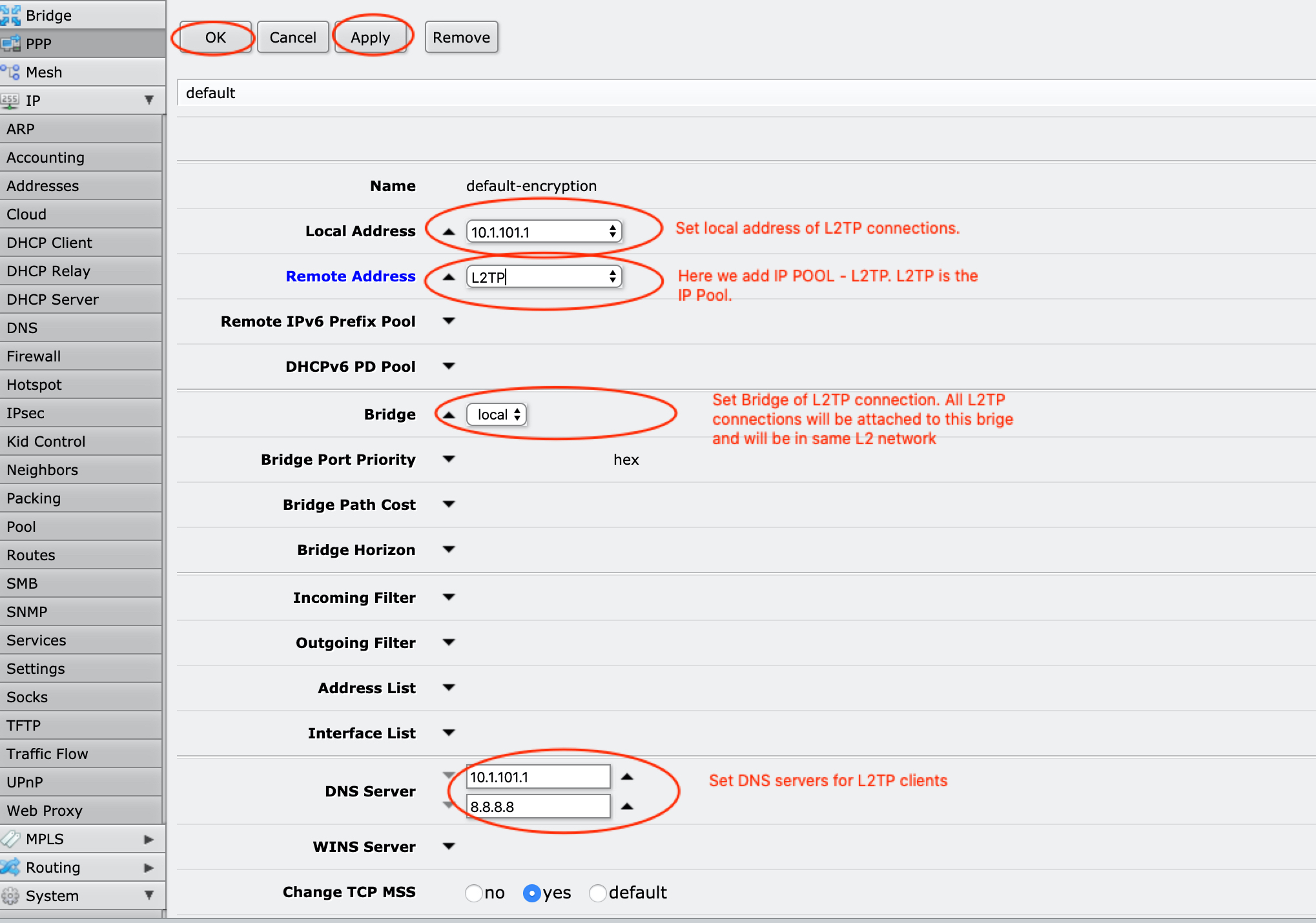Click the MPLS icon in sidebar
Image resolution: width=1316 pixels, height=923 pixels.
[11, 839]
